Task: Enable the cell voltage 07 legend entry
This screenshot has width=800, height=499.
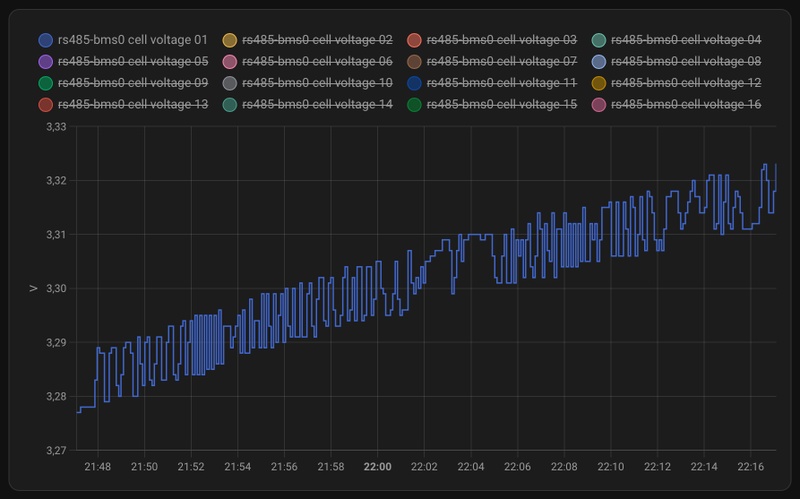Action: [x=492, y=61]
